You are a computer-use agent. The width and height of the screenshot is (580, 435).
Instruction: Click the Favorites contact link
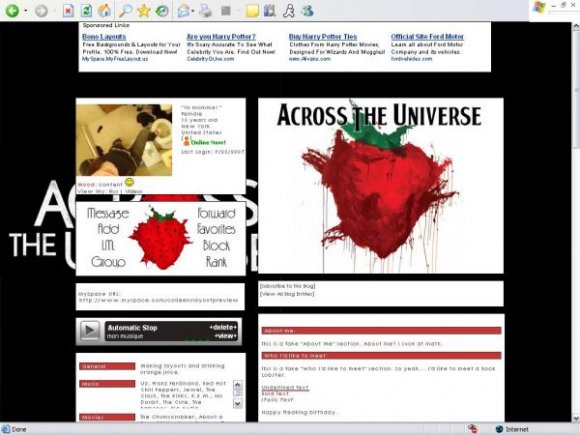click(216, 229)
